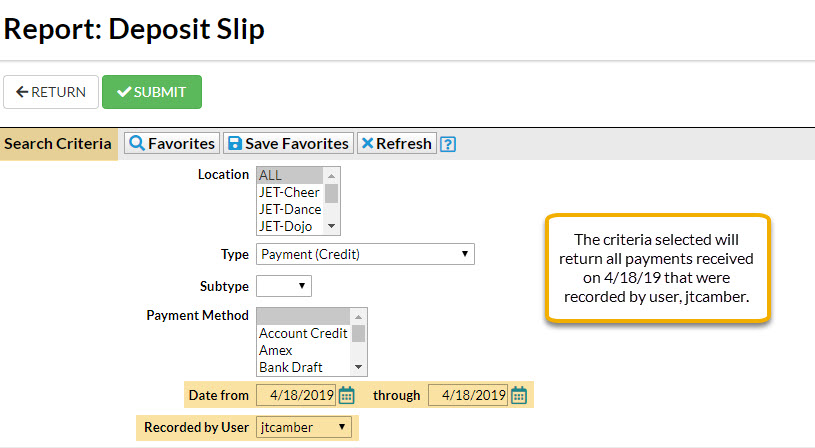
Task: Select JET-Dance in the Location list
Action: pos(290,209)
